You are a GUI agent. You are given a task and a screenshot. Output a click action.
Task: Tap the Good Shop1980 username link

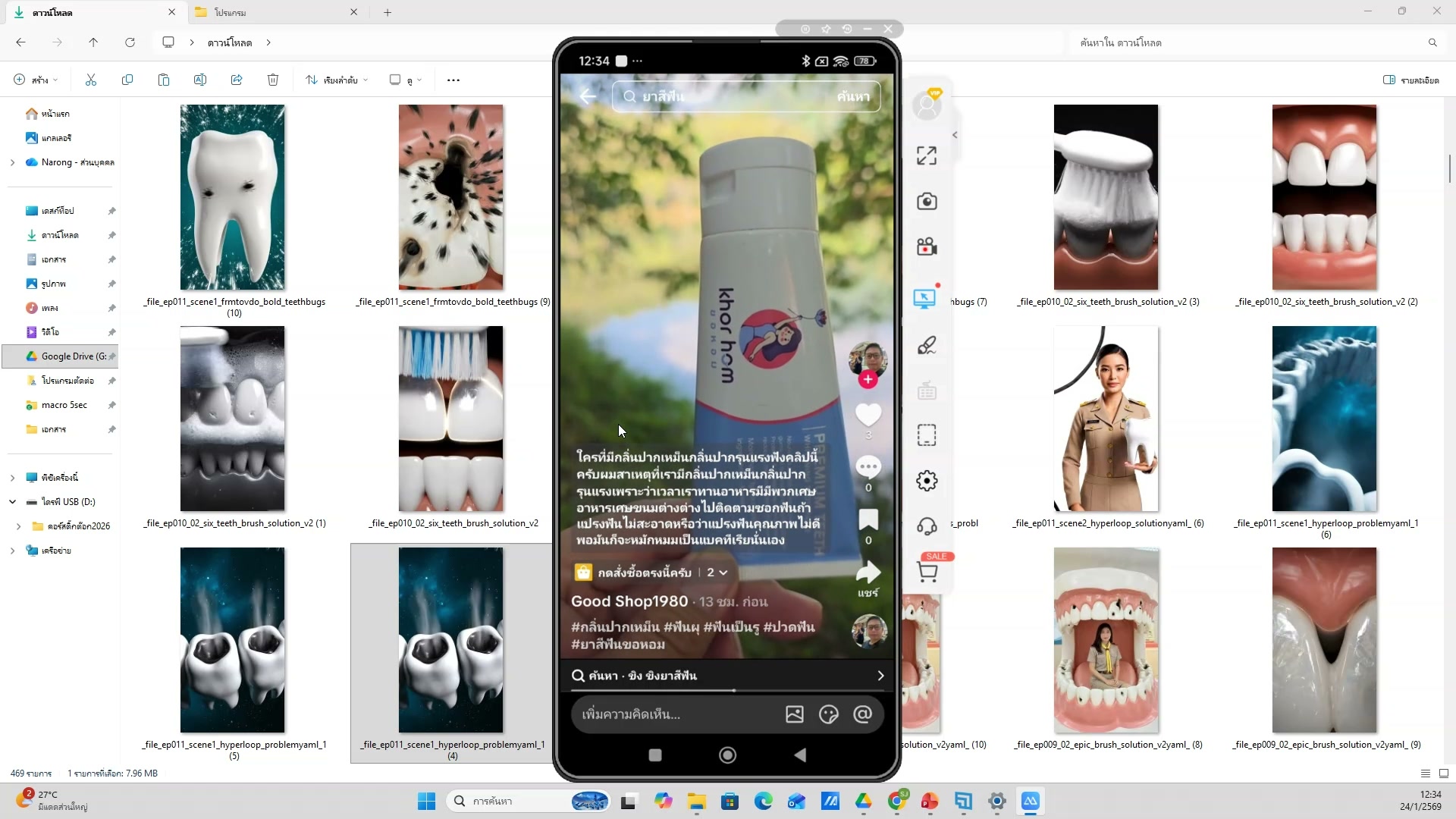[629, 601]
